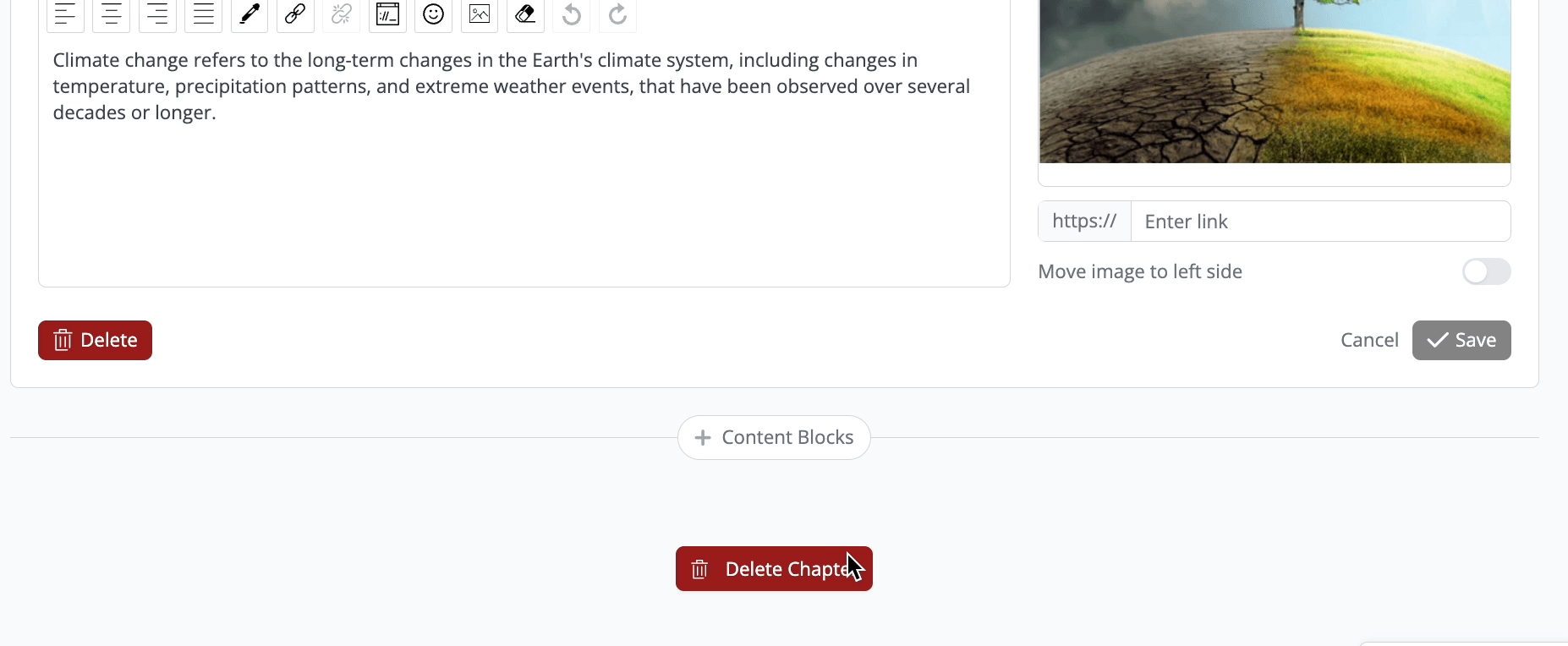Align text to the left
The width and height of the screenshot is (1568, 646).
(x=65, y=14)
